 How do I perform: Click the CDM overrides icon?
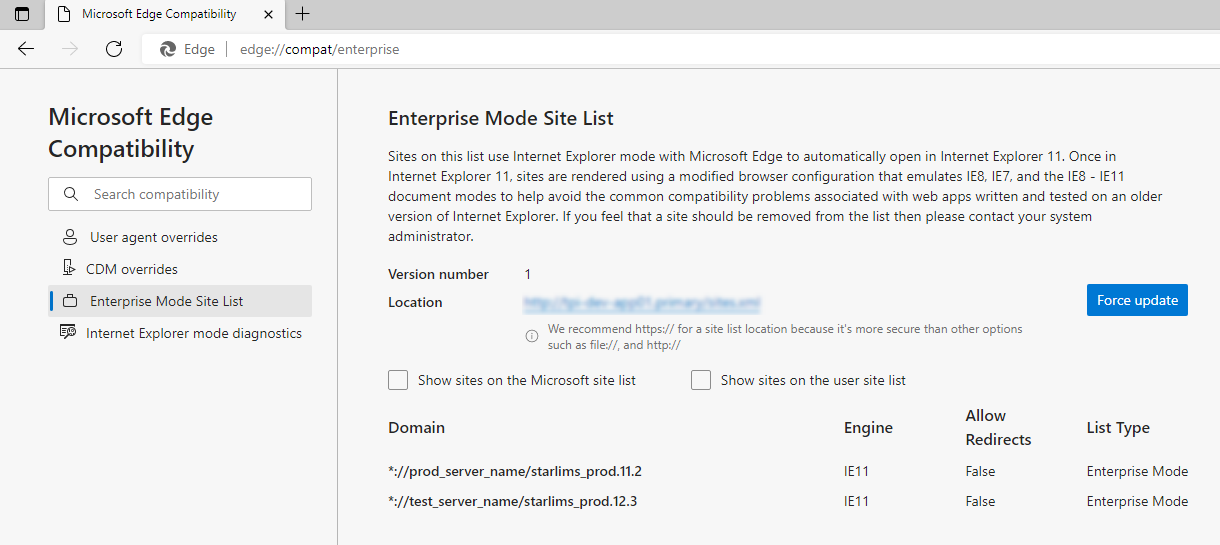[69, 268]
